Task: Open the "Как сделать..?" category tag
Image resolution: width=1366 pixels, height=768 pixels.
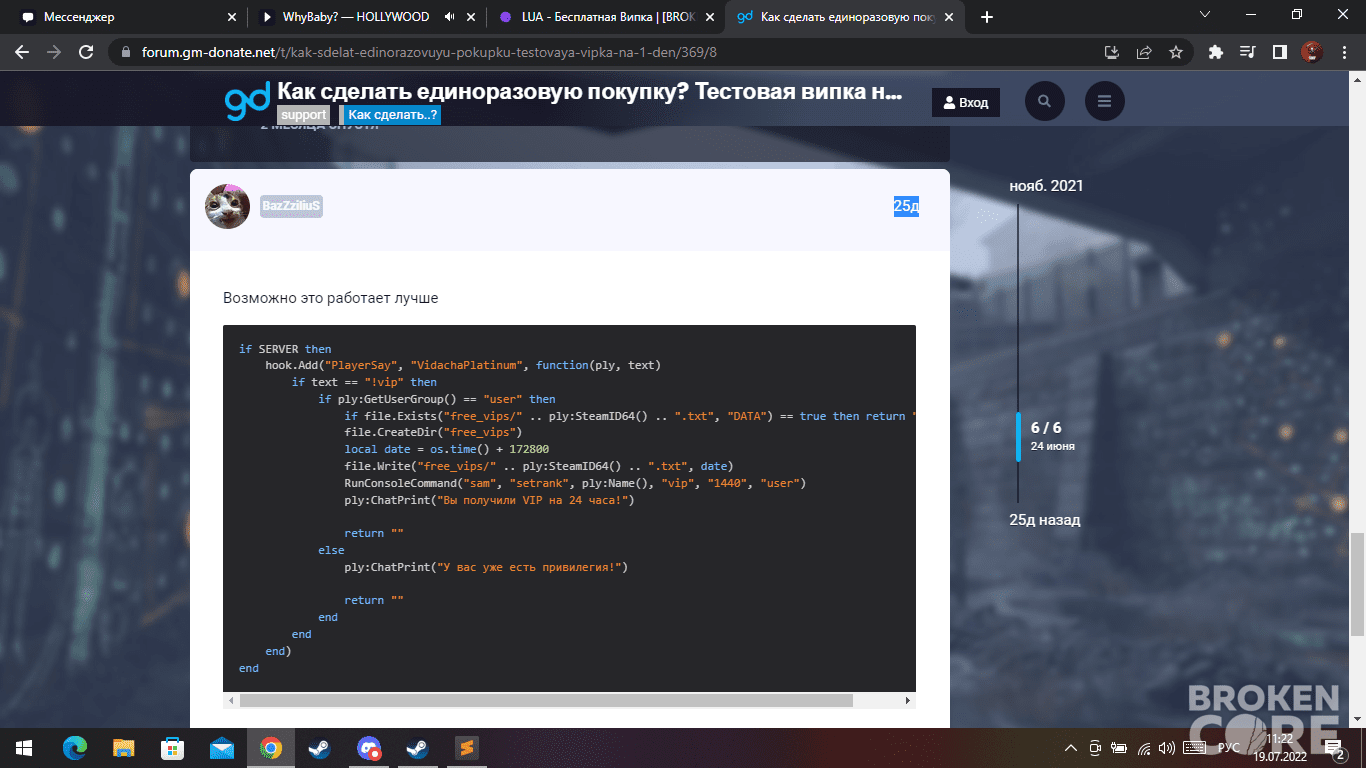Action: pos(394,115)
